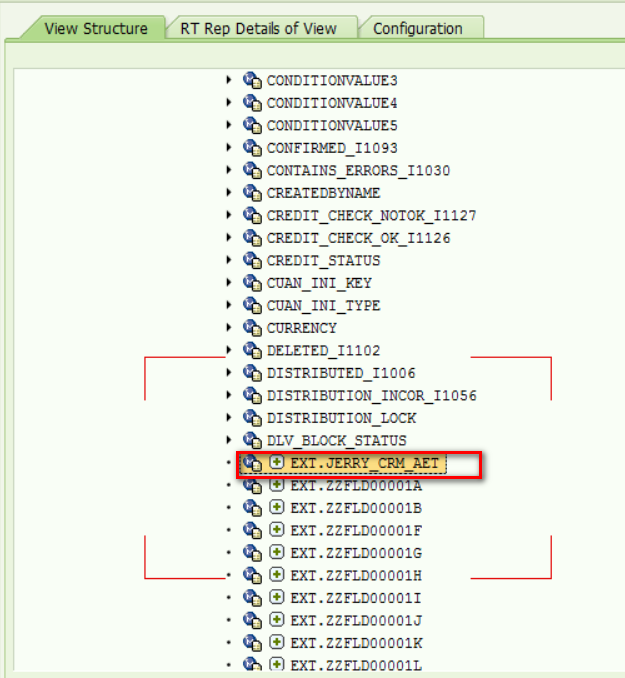Expand the CURRENCY node
Image resolution: width=625 pixels, height=678 pixels.
click(x=229, y=327)
